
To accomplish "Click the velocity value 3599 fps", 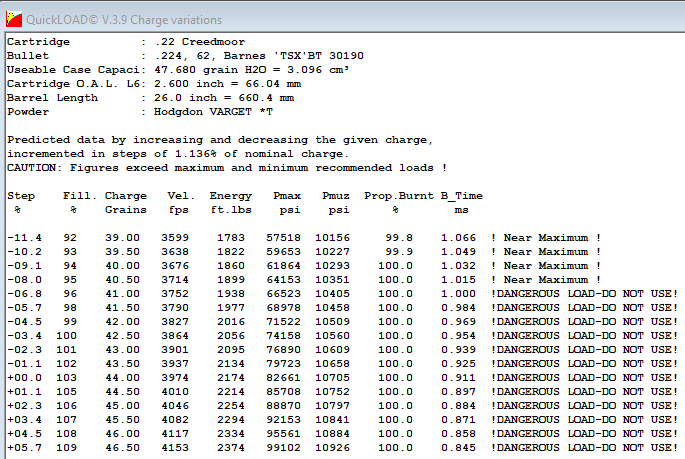I will pos(175,238).
